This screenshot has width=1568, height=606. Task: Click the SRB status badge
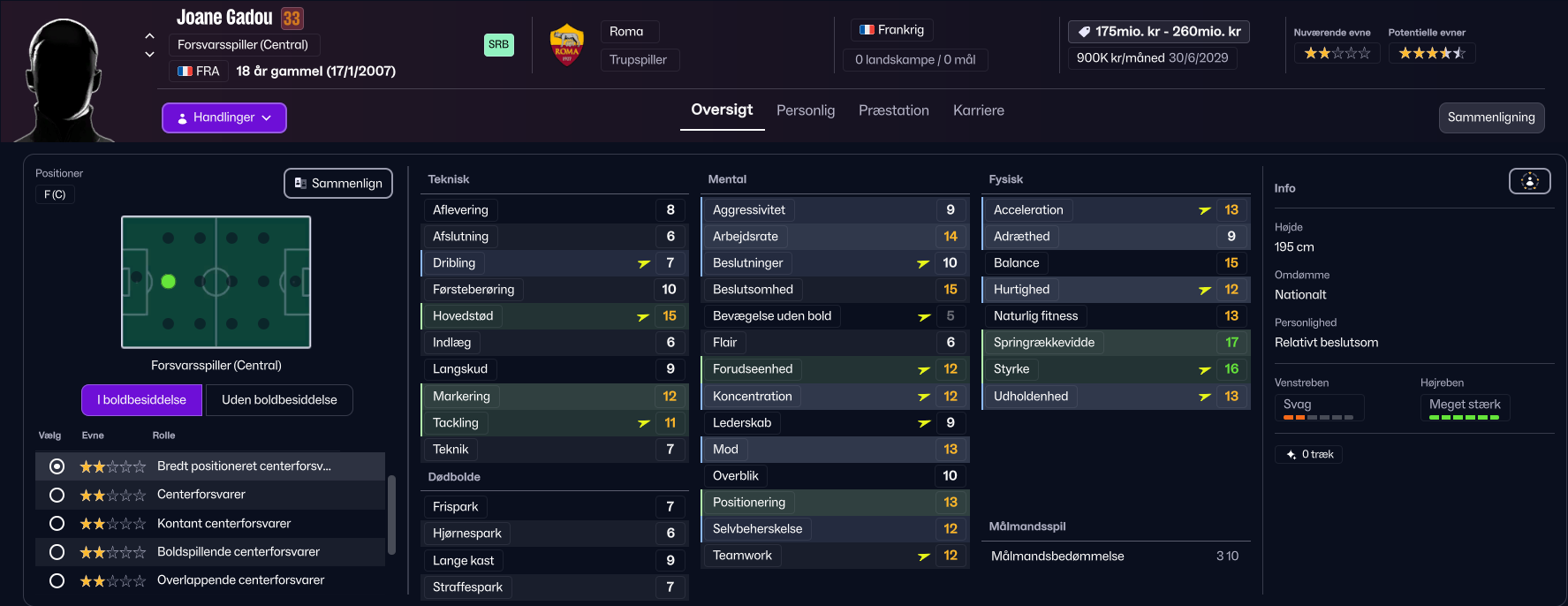(x=499, y=44)
